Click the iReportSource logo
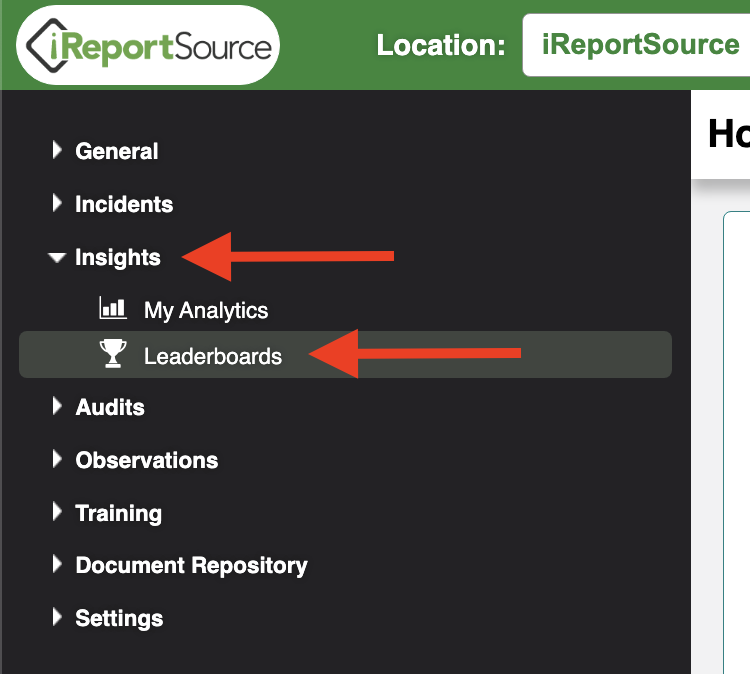The height and width of the screenshot is (674, 750). 148,45
